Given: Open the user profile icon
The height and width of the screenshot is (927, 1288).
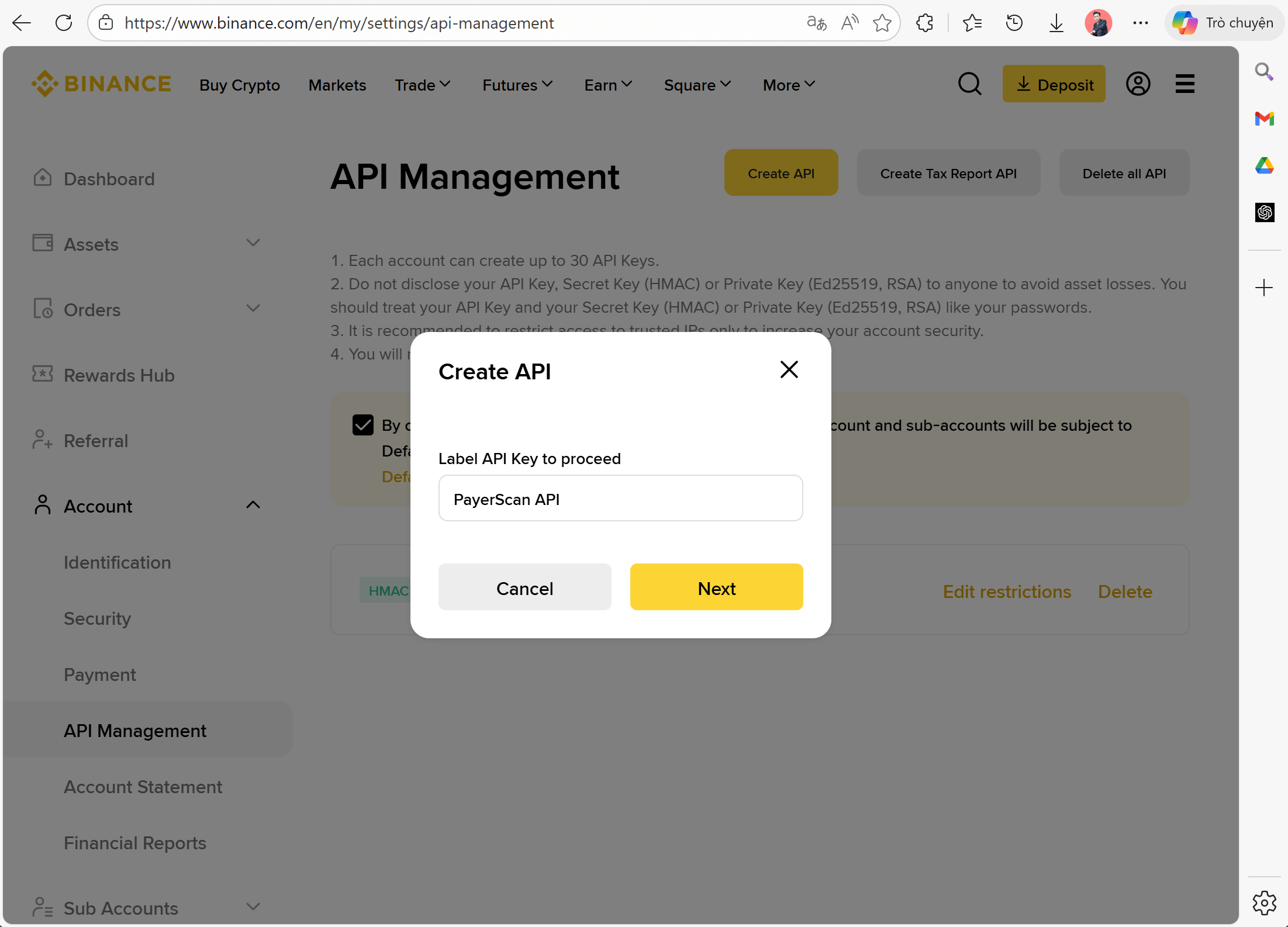Looking at the screenshot, I should click(x=1138, y=84).
